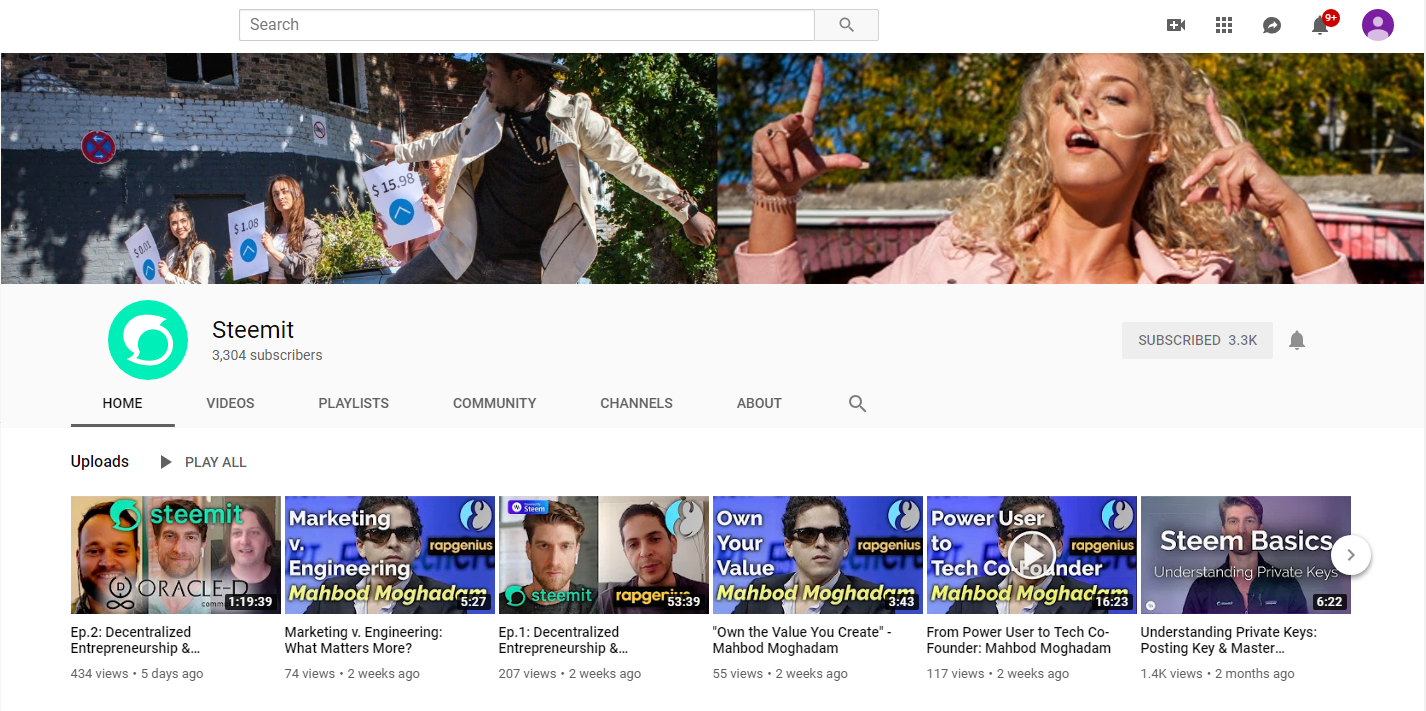The image size is (1426, 711).
Task: Open title Understanding Private Keys
Action: pyautogui.click(x=1229, y=640)
